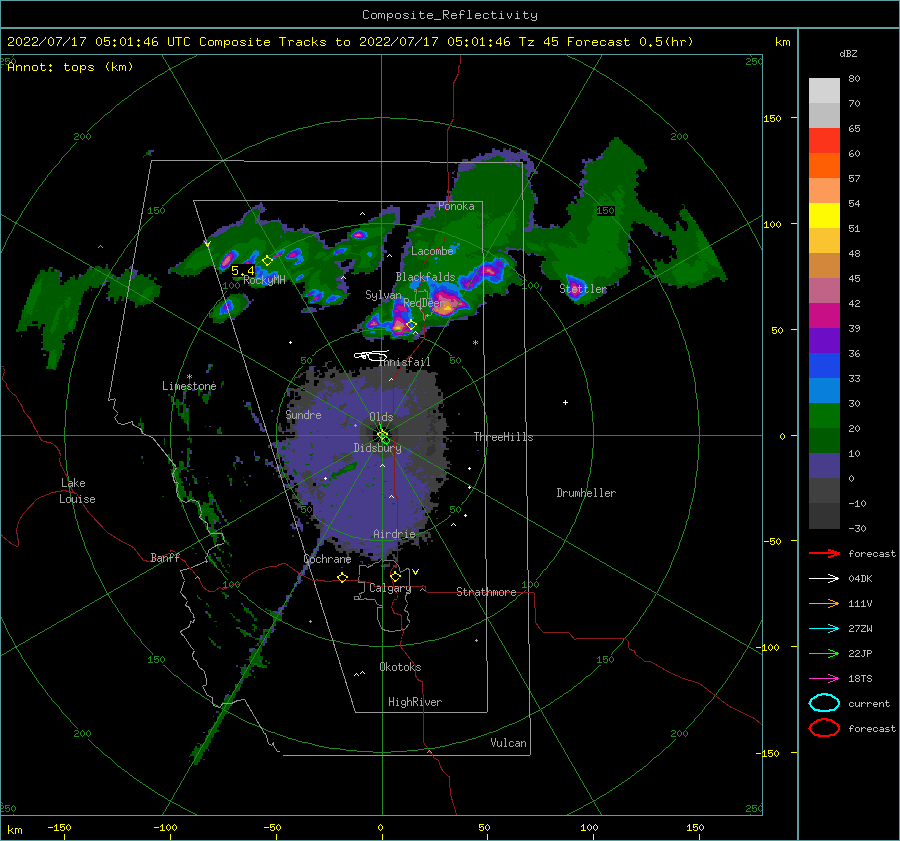Click the Drumheller town label

[x=586, y=493]
